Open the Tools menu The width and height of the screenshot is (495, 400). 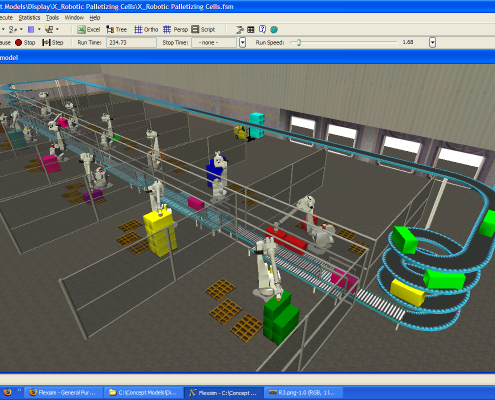coord(52,18)
